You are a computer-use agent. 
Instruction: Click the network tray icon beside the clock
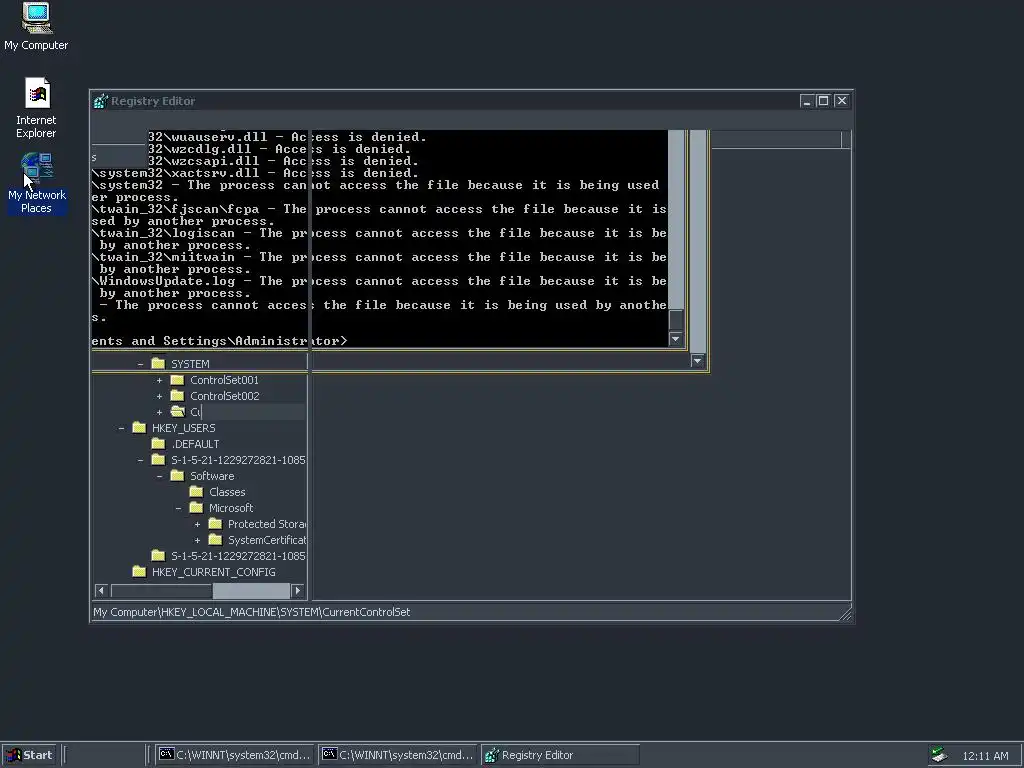pos(939,755)
